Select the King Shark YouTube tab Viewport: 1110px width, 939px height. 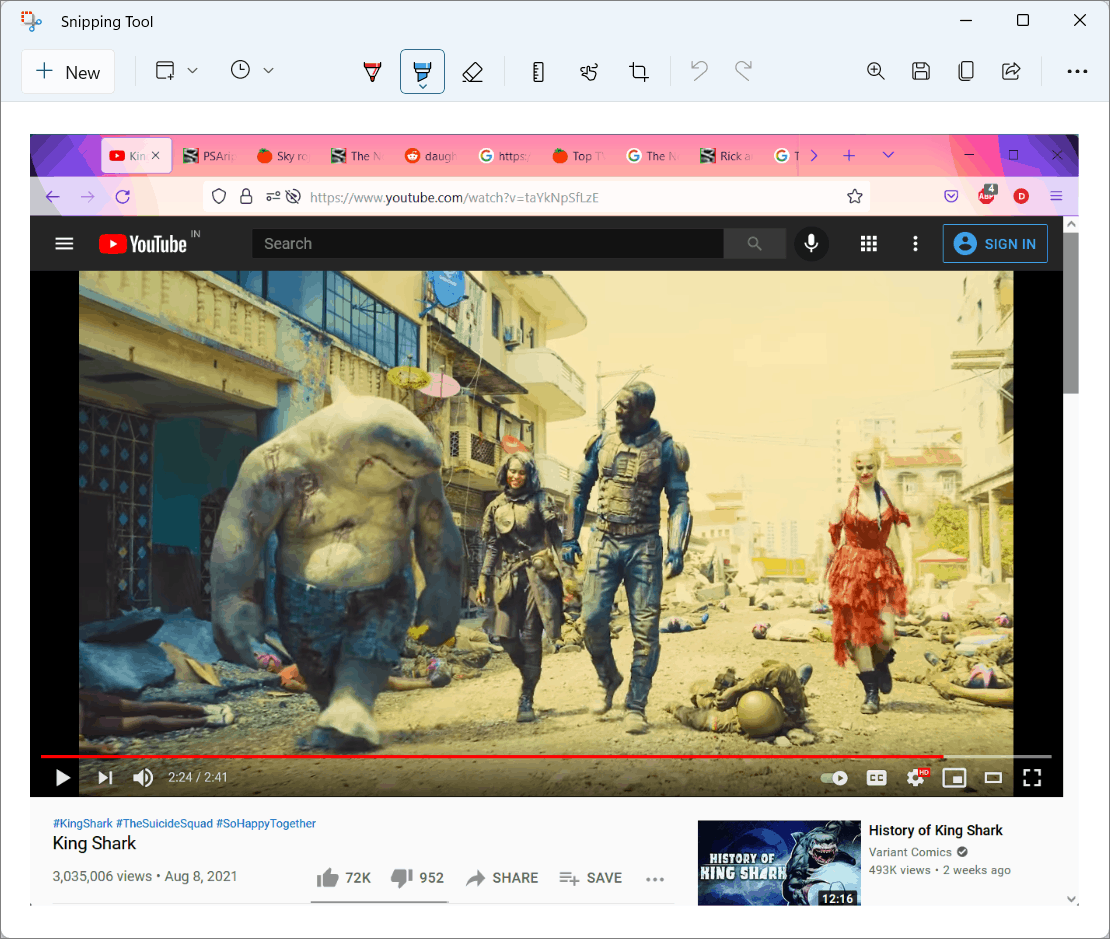(x=128, y=156)
